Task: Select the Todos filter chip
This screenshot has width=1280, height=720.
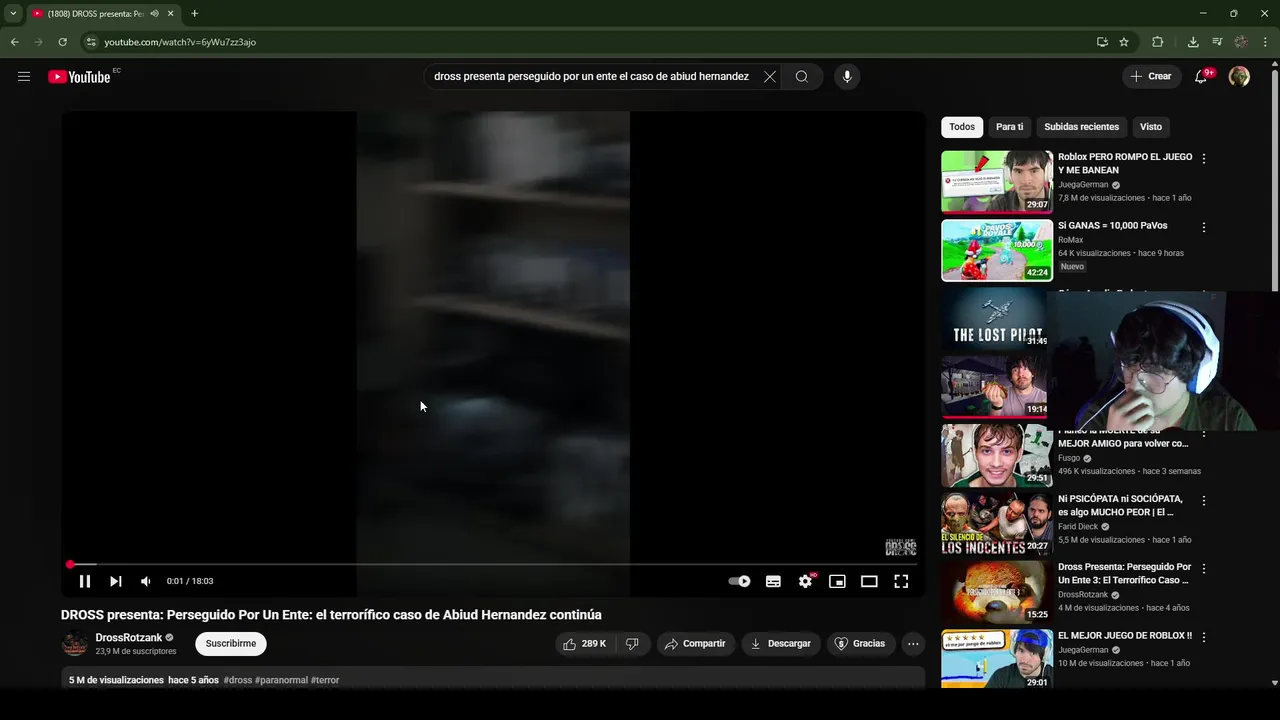Action: pos(962,127)
